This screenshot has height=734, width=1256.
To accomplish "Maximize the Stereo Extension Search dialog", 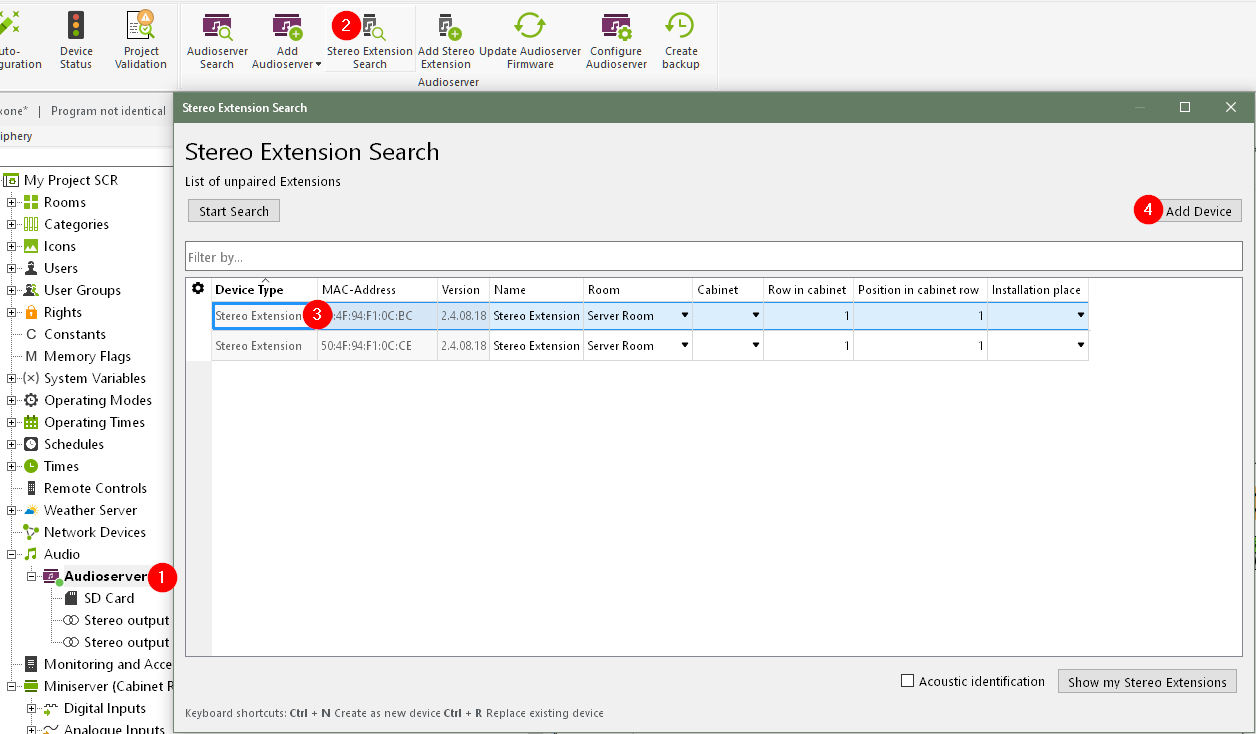I will coord(1185,107).
